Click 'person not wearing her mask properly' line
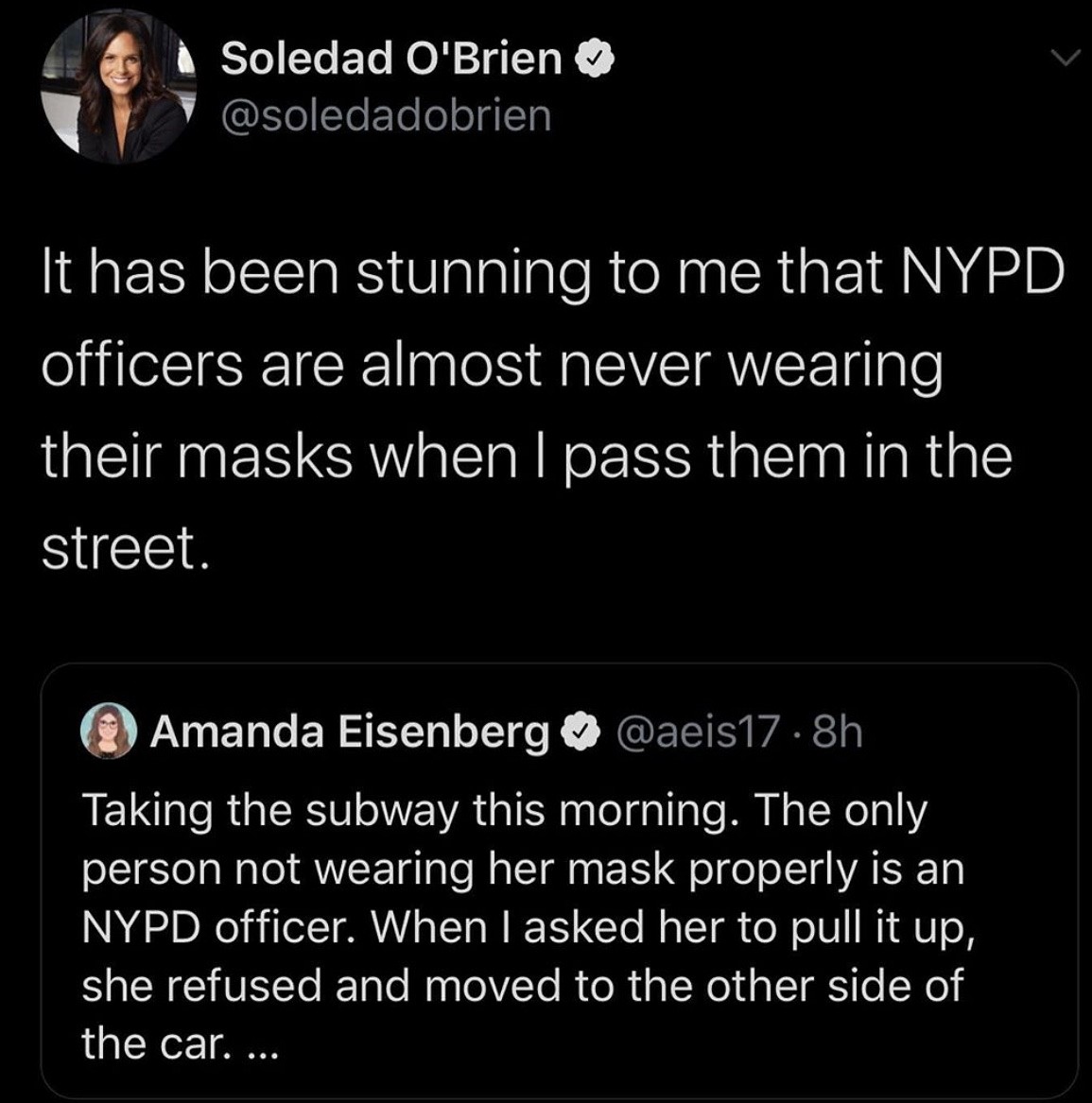 [x=522, y=870]
